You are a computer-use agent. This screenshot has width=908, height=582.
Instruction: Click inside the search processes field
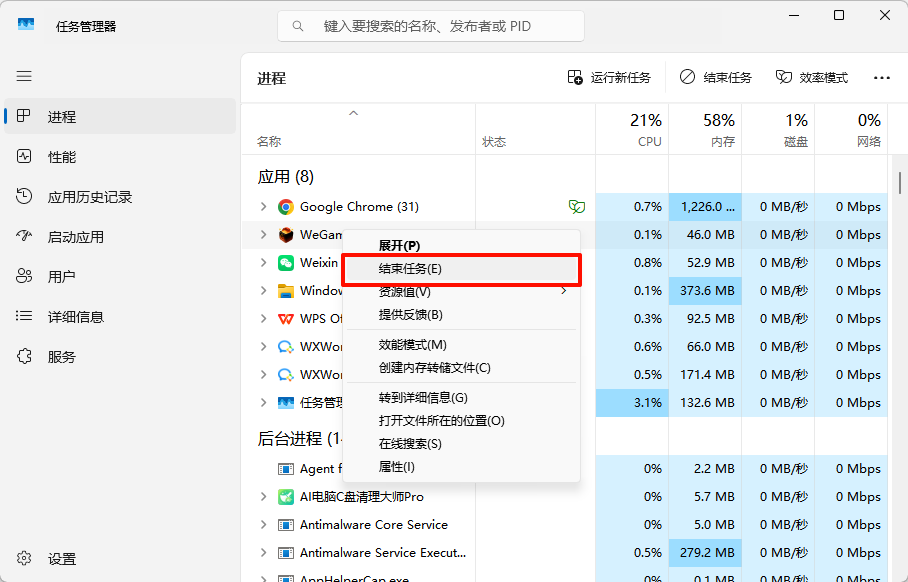click(x=430, y=26)
